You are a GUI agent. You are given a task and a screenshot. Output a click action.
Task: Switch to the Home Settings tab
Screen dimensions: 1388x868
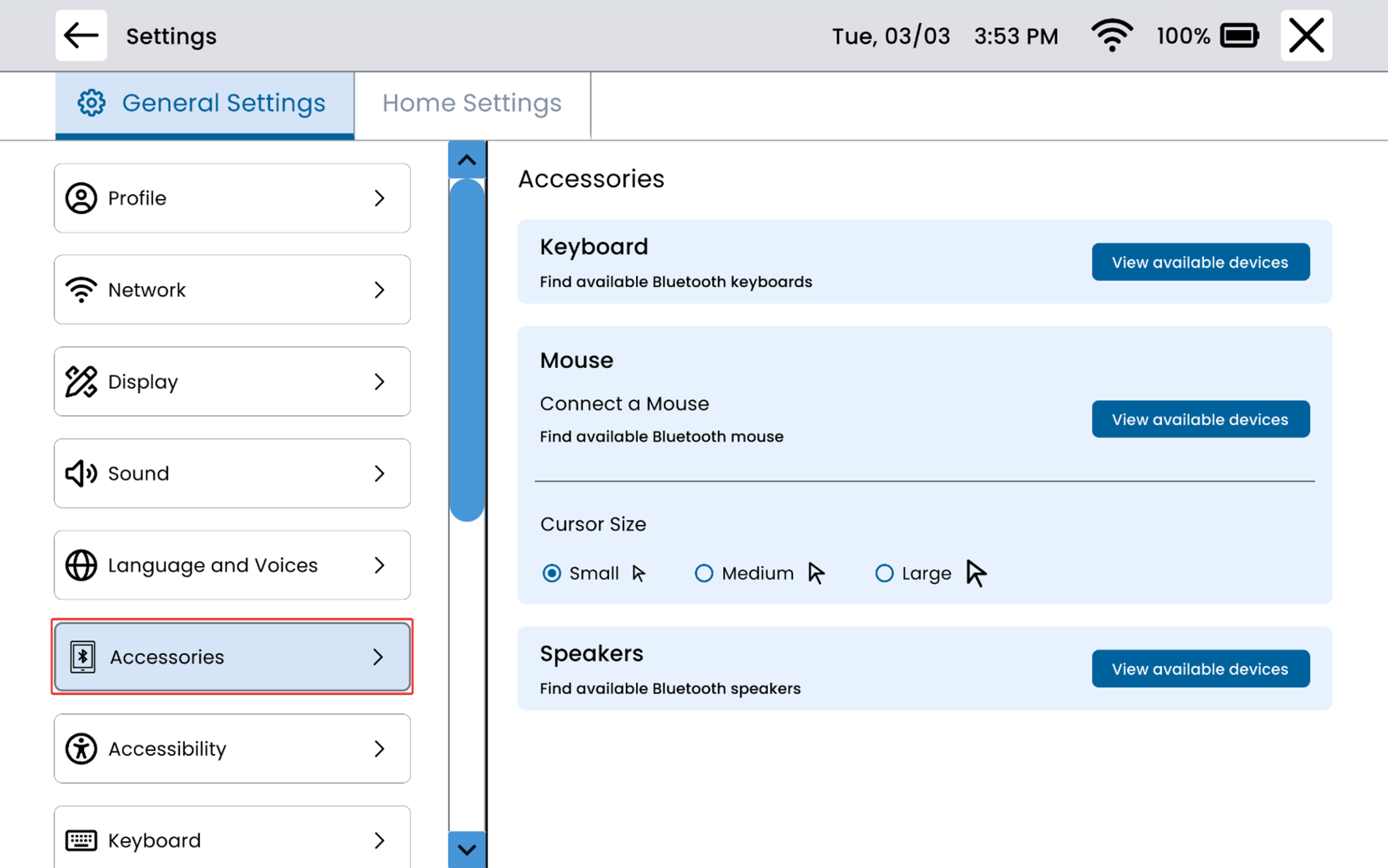click(472, 104)
